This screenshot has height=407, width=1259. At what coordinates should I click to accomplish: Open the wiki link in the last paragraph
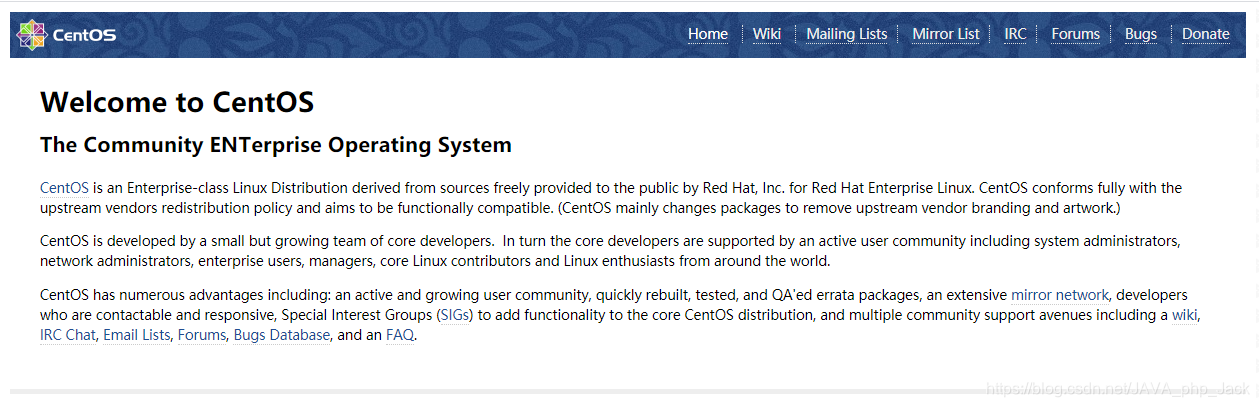click(x=1185, y=315)
